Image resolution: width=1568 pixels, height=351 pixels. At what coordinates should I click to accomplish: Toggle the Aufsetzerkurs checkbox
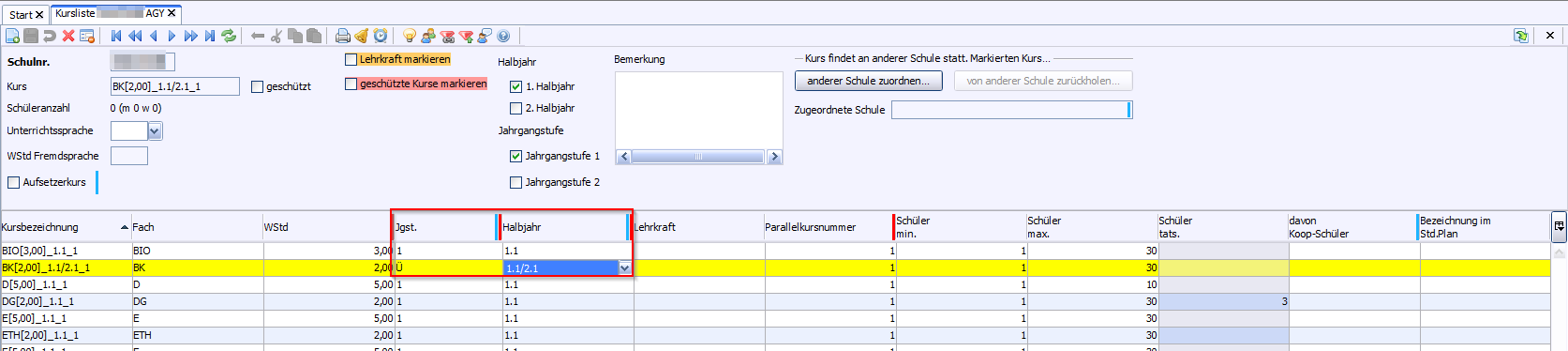13,182
